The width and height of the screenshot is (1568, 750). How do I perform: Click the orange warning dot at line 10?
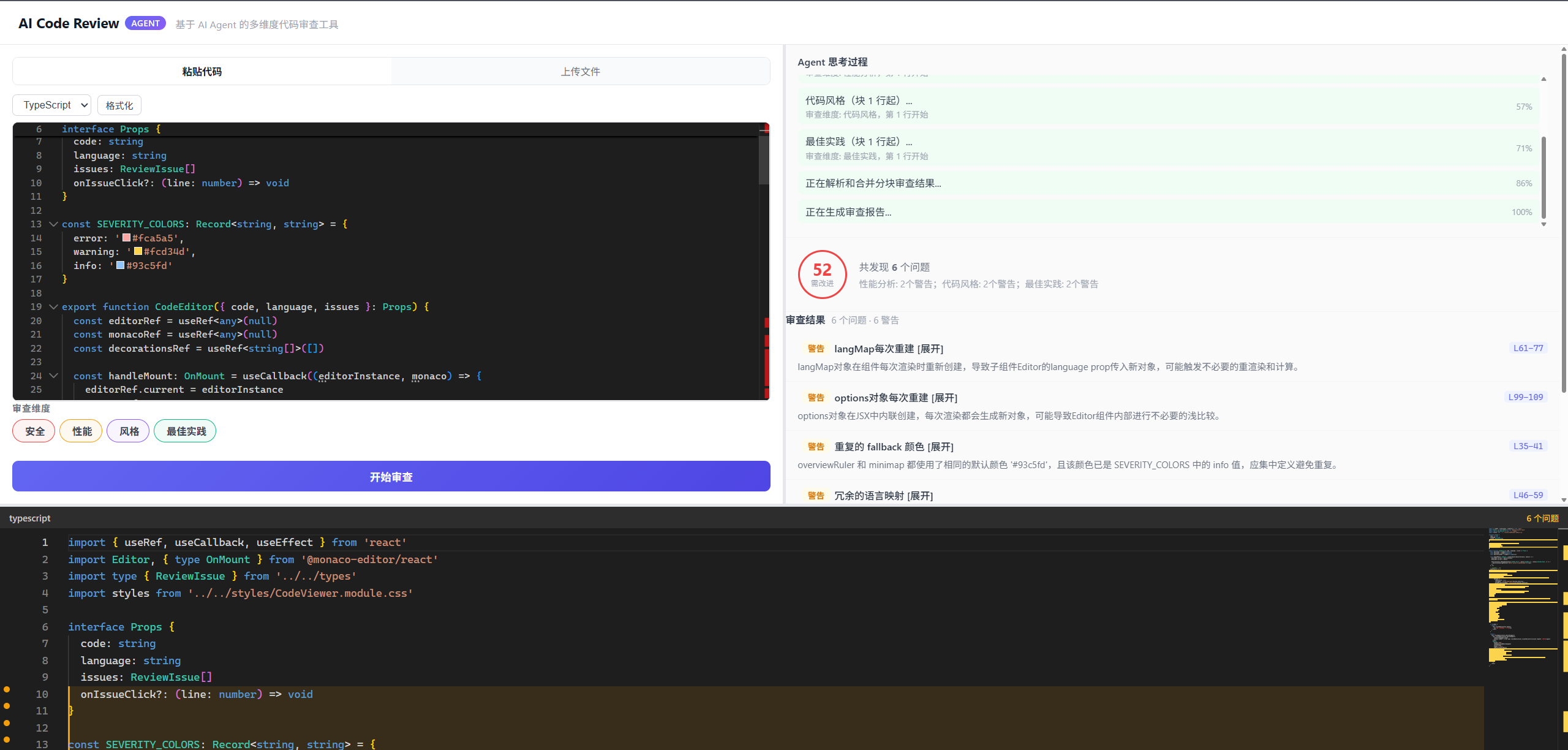(7, 689)
